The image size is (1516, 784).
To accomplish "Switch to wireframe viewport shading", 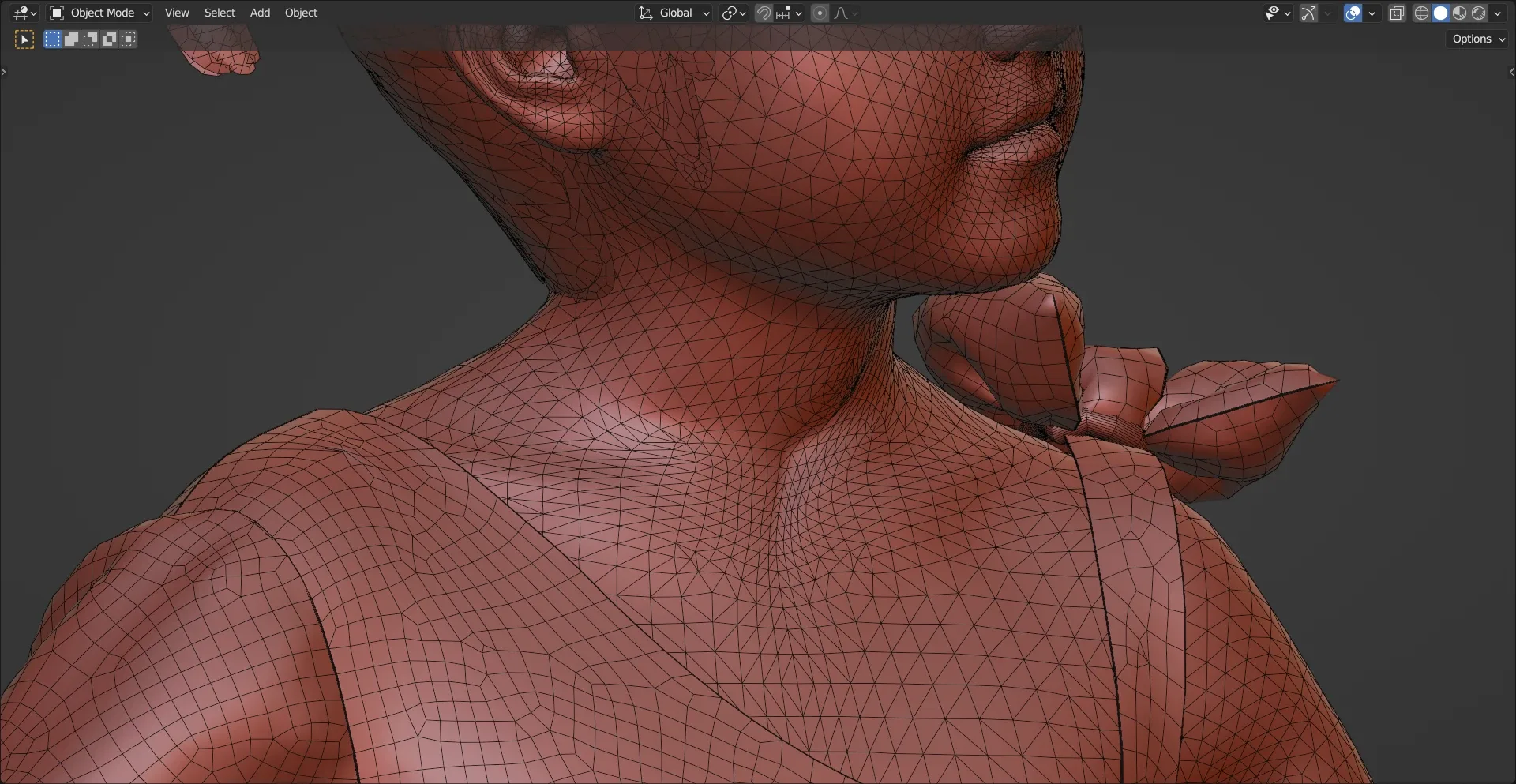I will 1421,13.
